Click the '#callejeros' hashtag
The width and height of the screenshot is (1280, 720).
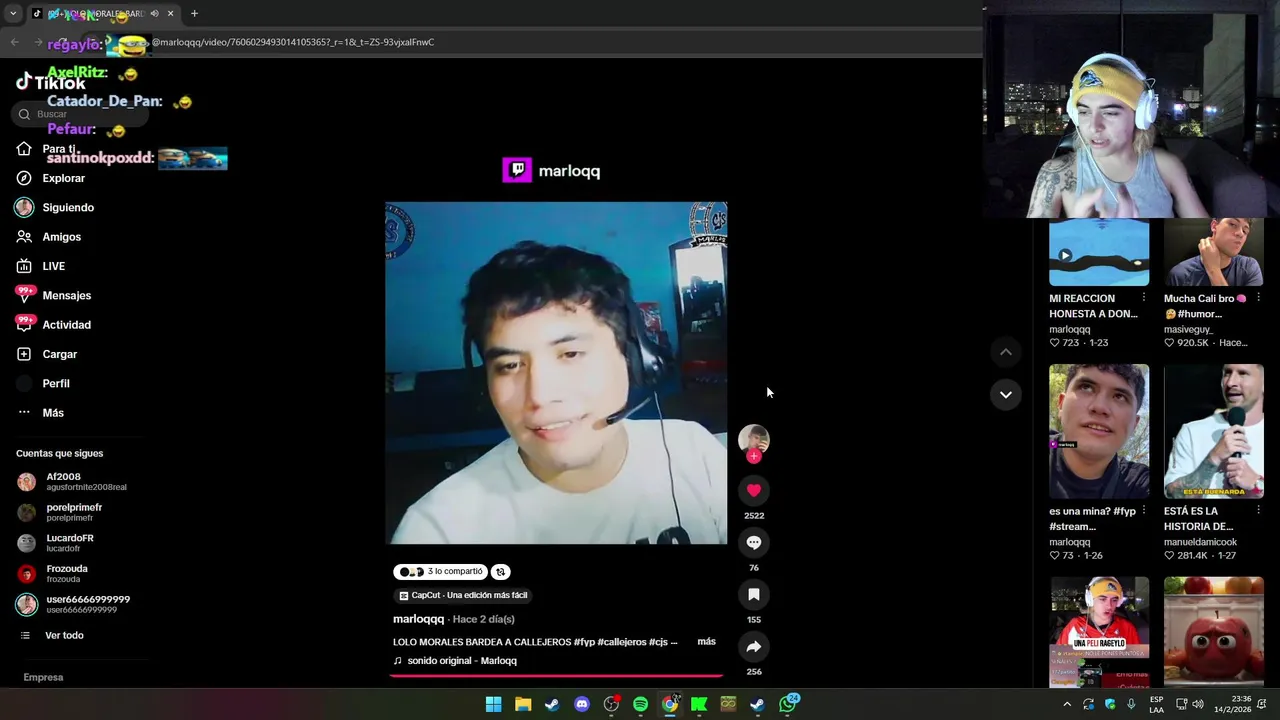pos(621,642)
